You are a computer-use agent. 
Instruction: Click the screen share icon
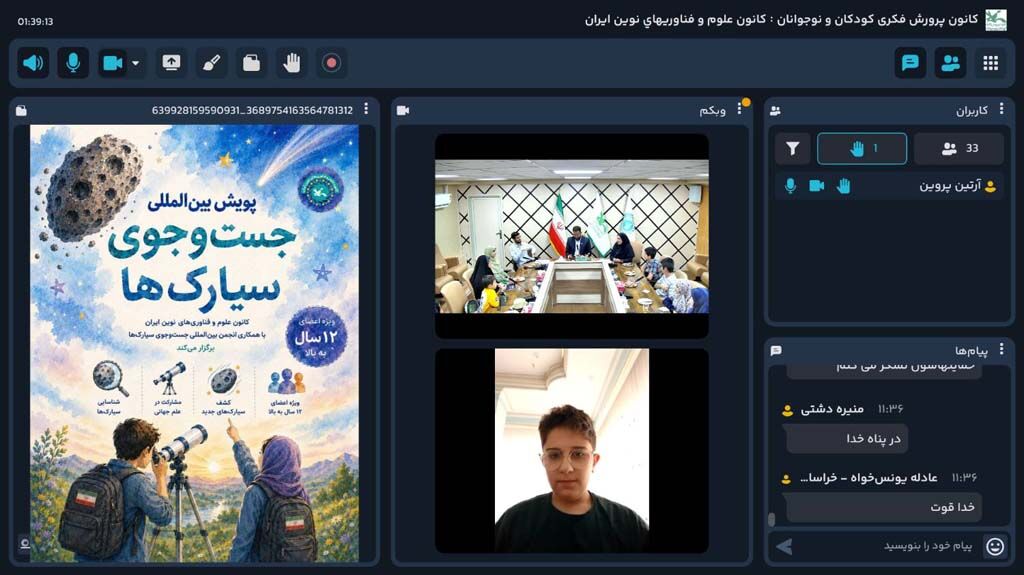click(x=171, y=63)
